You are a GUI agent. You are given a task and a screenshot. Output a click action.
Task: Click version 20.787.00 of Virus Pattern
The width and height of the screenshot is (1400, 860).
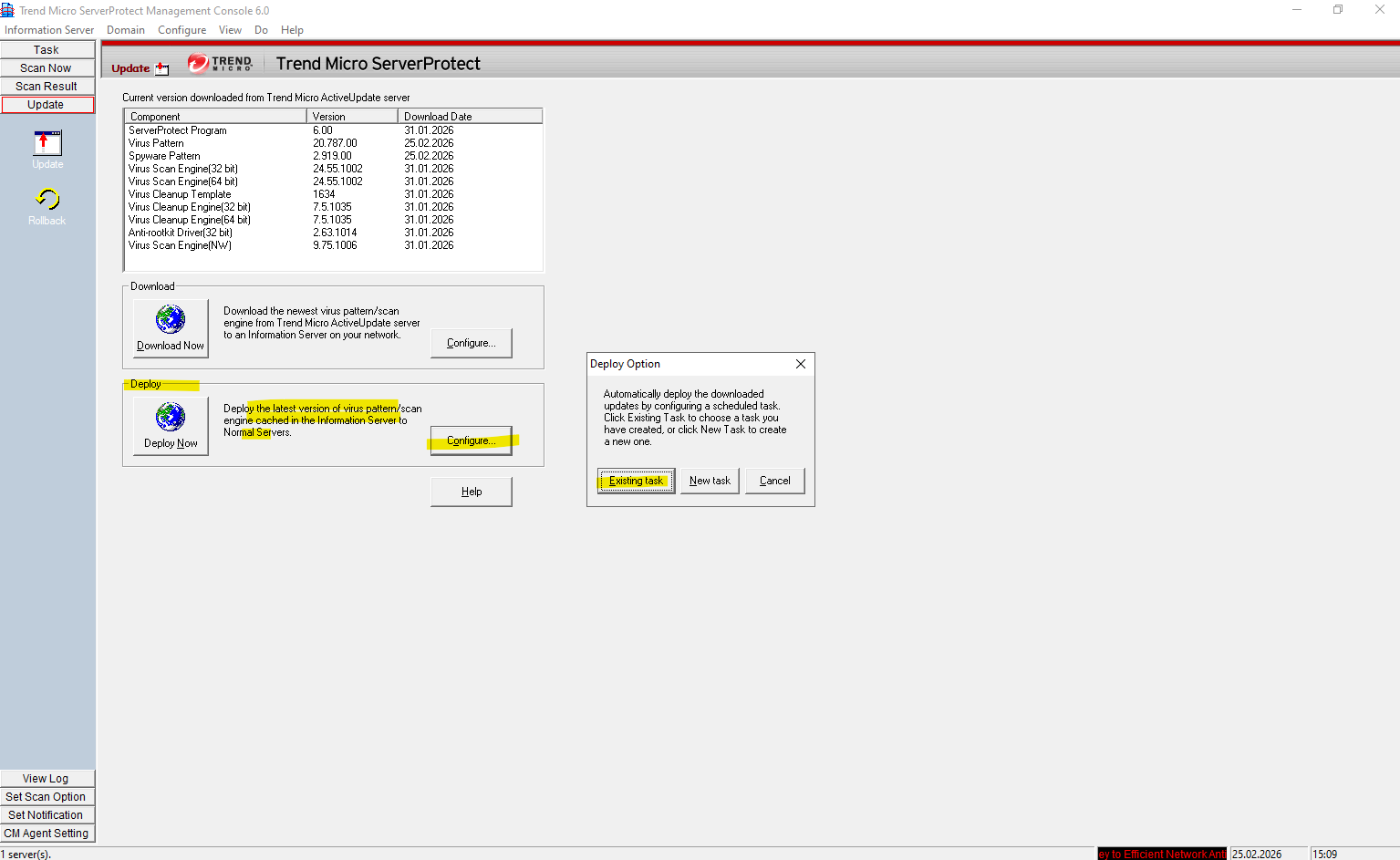tap(335, 143)
